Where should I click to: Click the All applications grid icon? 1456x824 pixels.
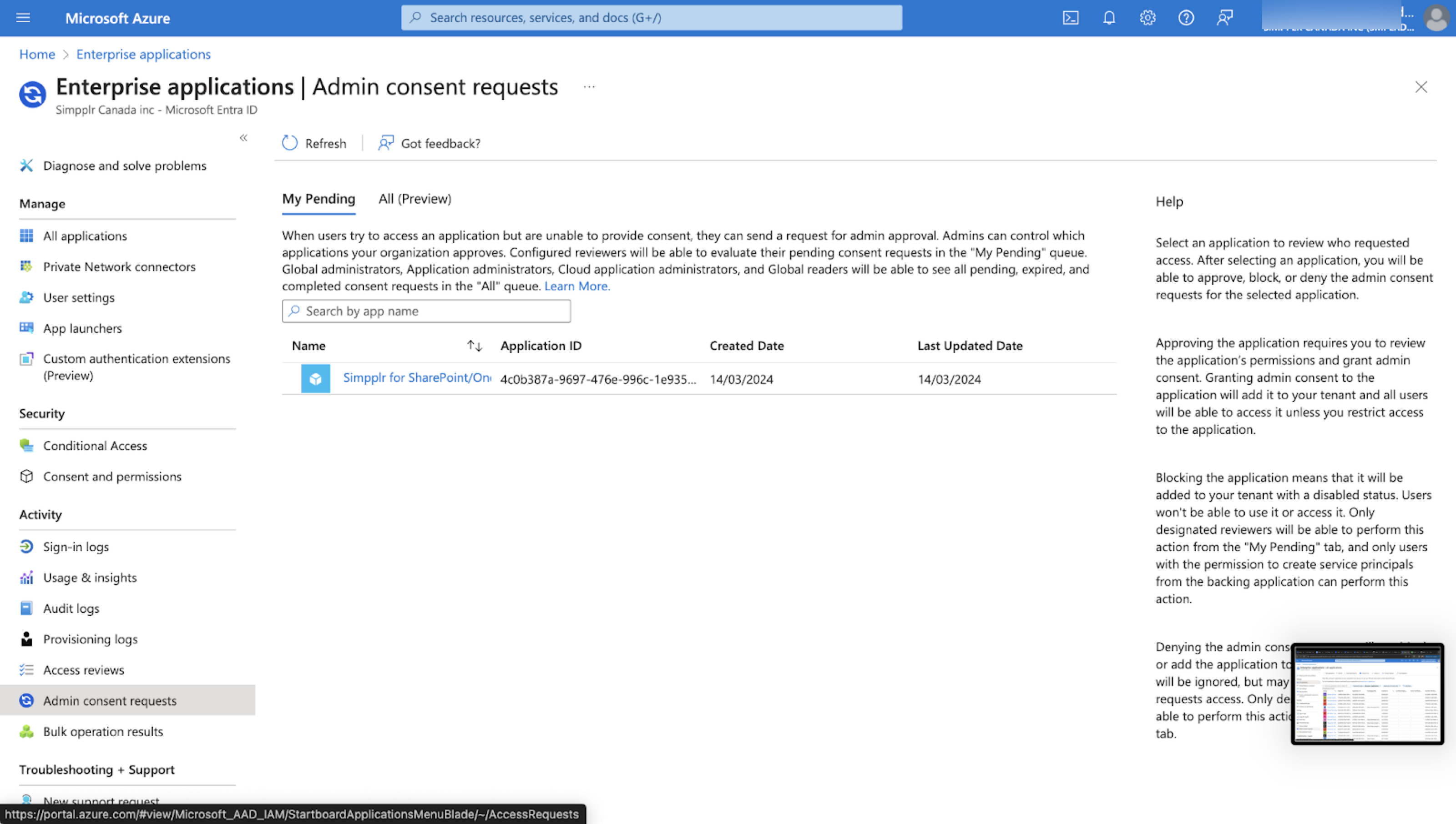pos(26,236)
